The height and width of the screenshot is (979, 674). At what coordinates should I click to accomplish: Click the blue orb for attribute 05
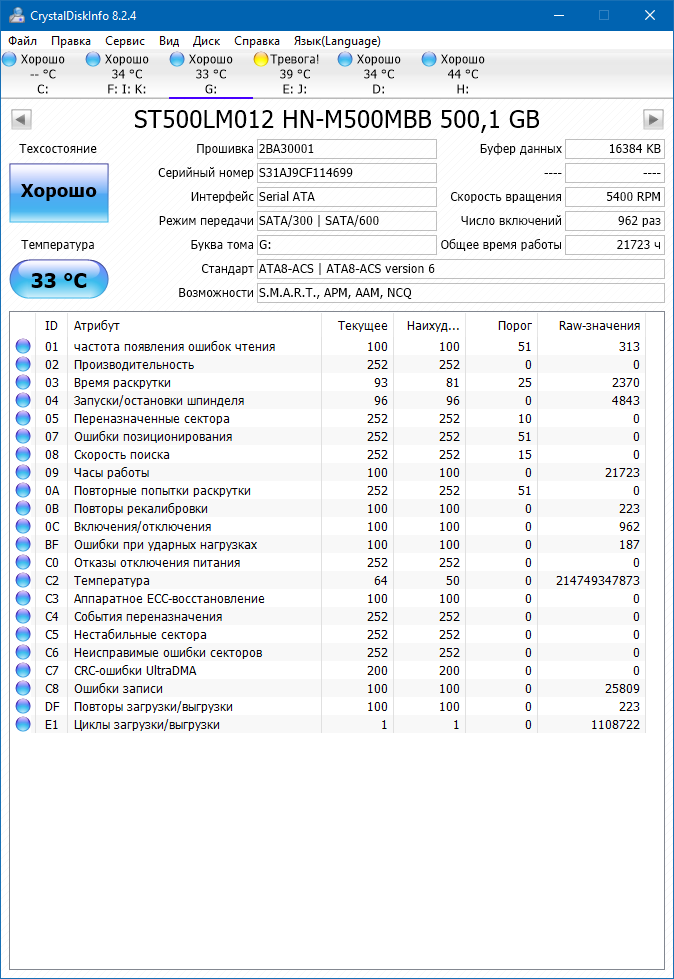[x=23, y=419]
